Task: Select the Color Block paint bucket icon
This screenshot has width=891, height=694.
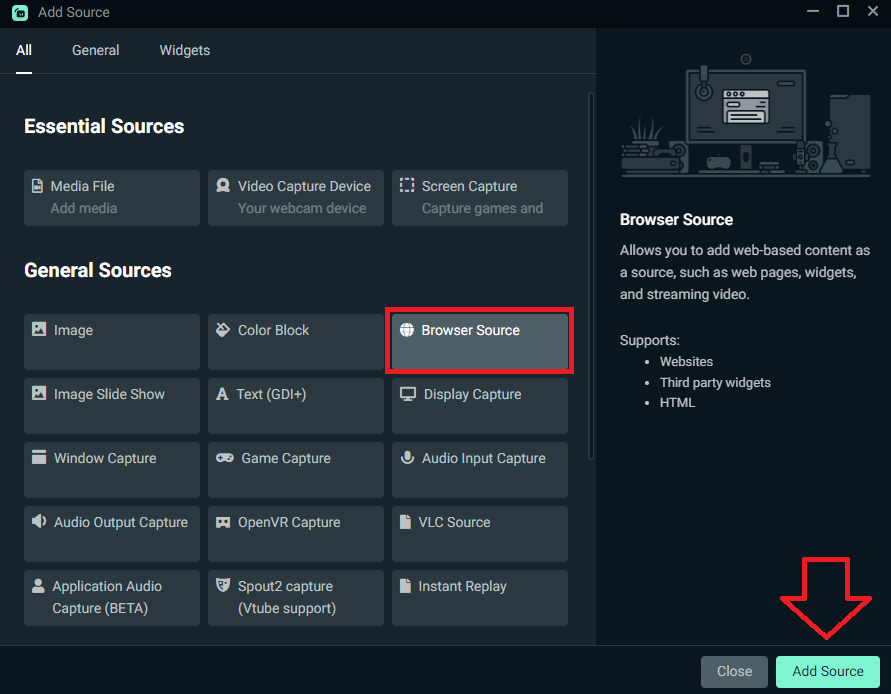Action: (223, 330)
